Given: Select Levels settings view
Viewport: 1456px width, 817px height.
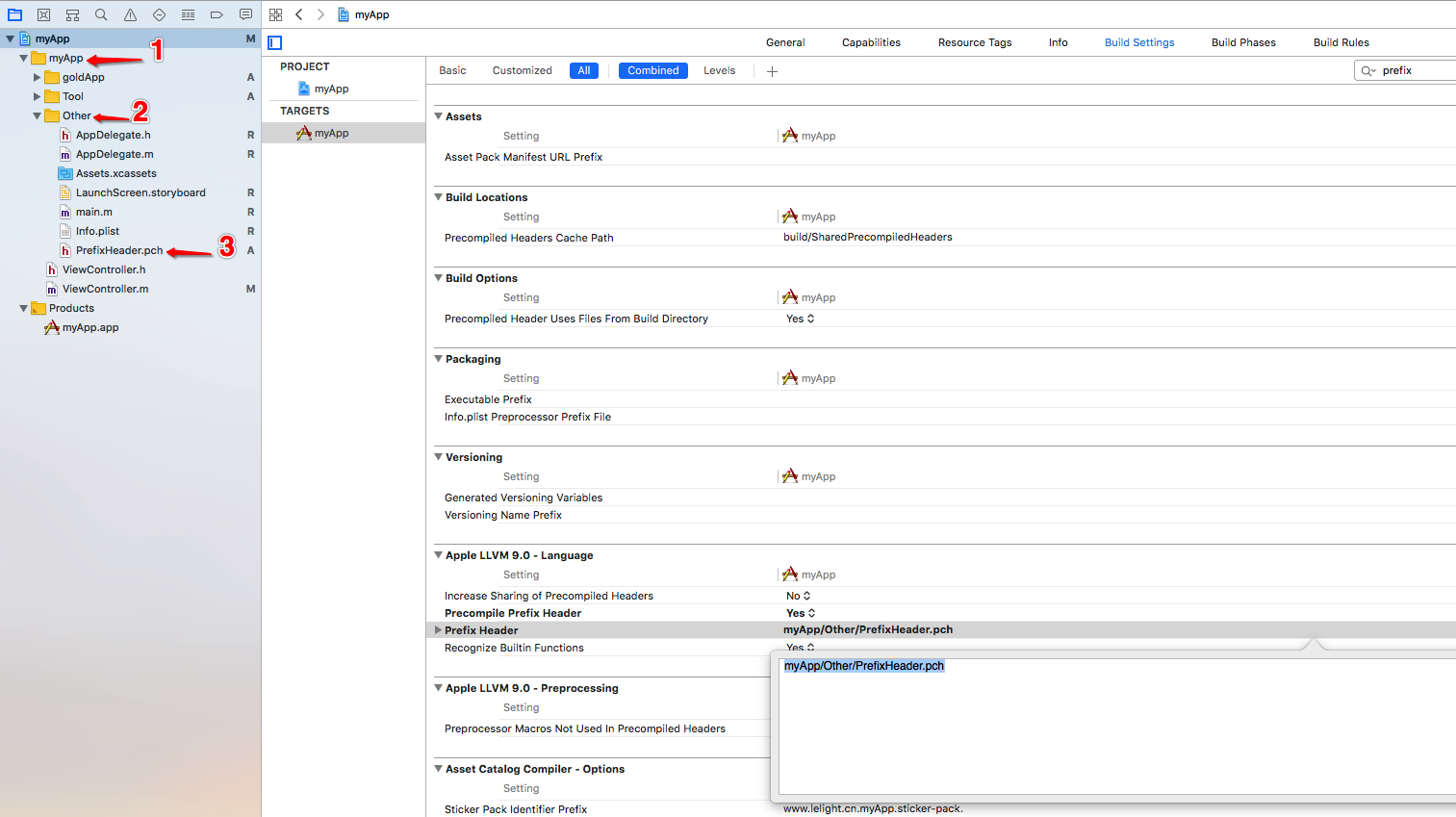Looking at the screenshot, I should click(719, 70).
